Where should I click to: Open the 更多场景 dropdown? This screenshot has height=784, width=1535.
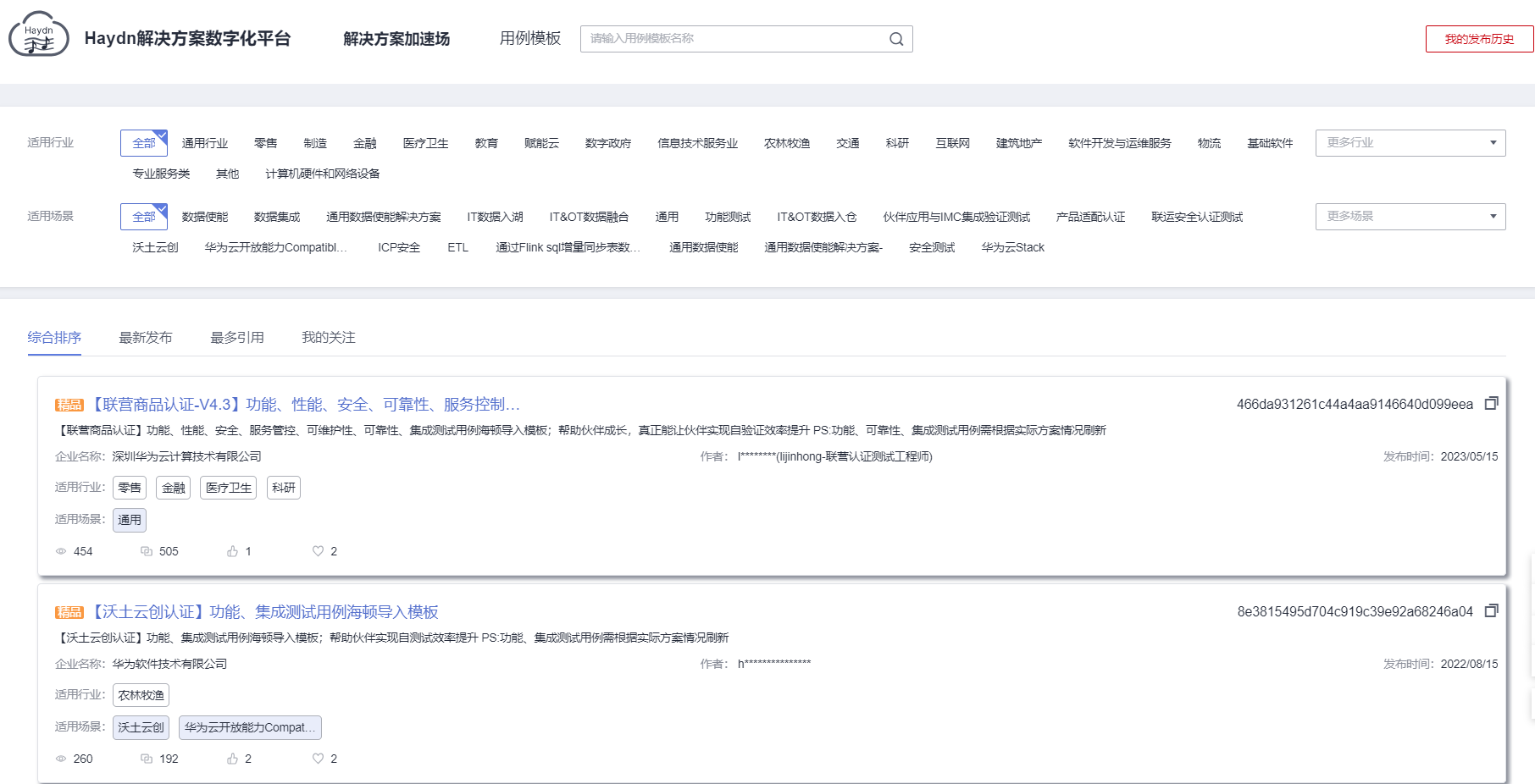coord(1410,217)
